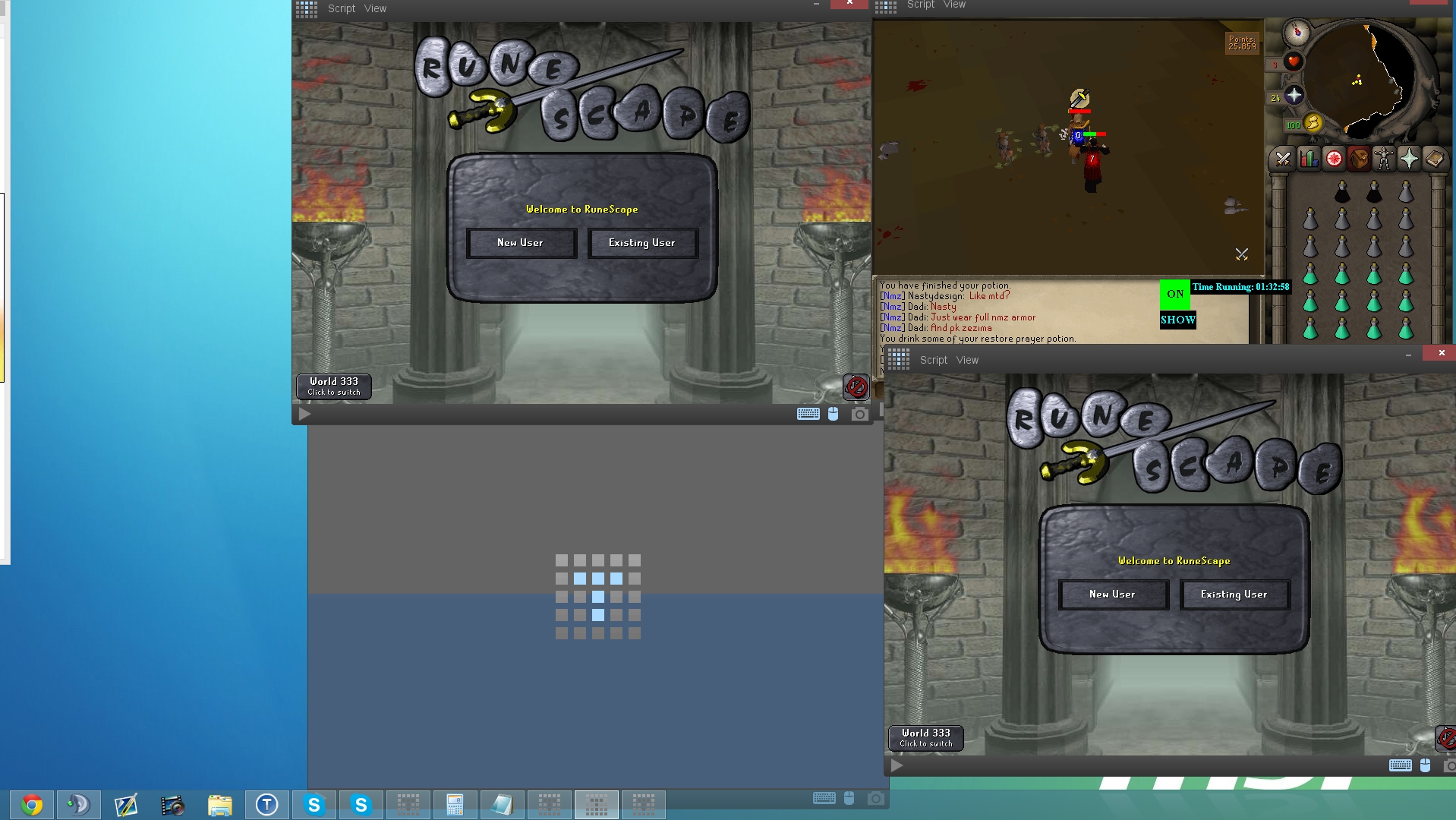This screenshot has height=820, width=1456.
Task: Open the Script menu in the top-right game window
Action: point(921,5)
